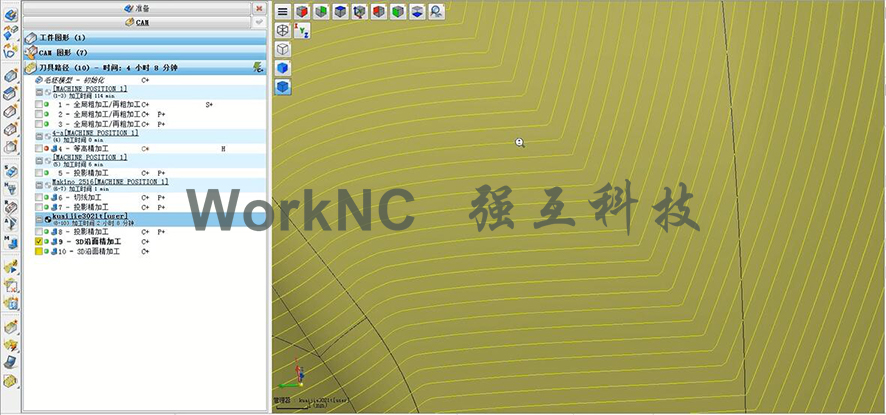This screenshot has height=415, width=886.
Task: Collapse the (1-3) MACHINE POSITION 1 group
Action: pyautogui.click(x=39, y=92)
